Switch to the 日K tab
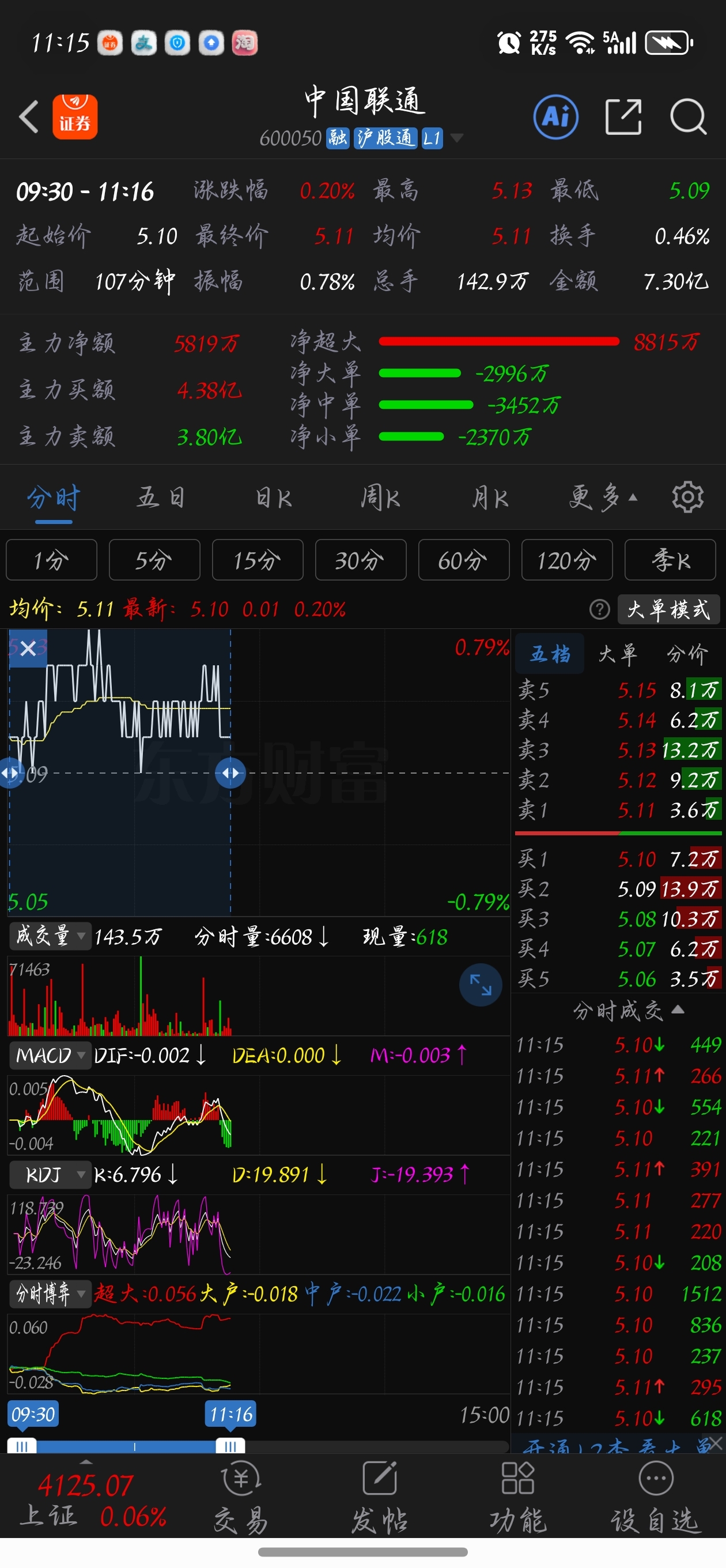Screen dimensions: 726x1568 [273, 498]
